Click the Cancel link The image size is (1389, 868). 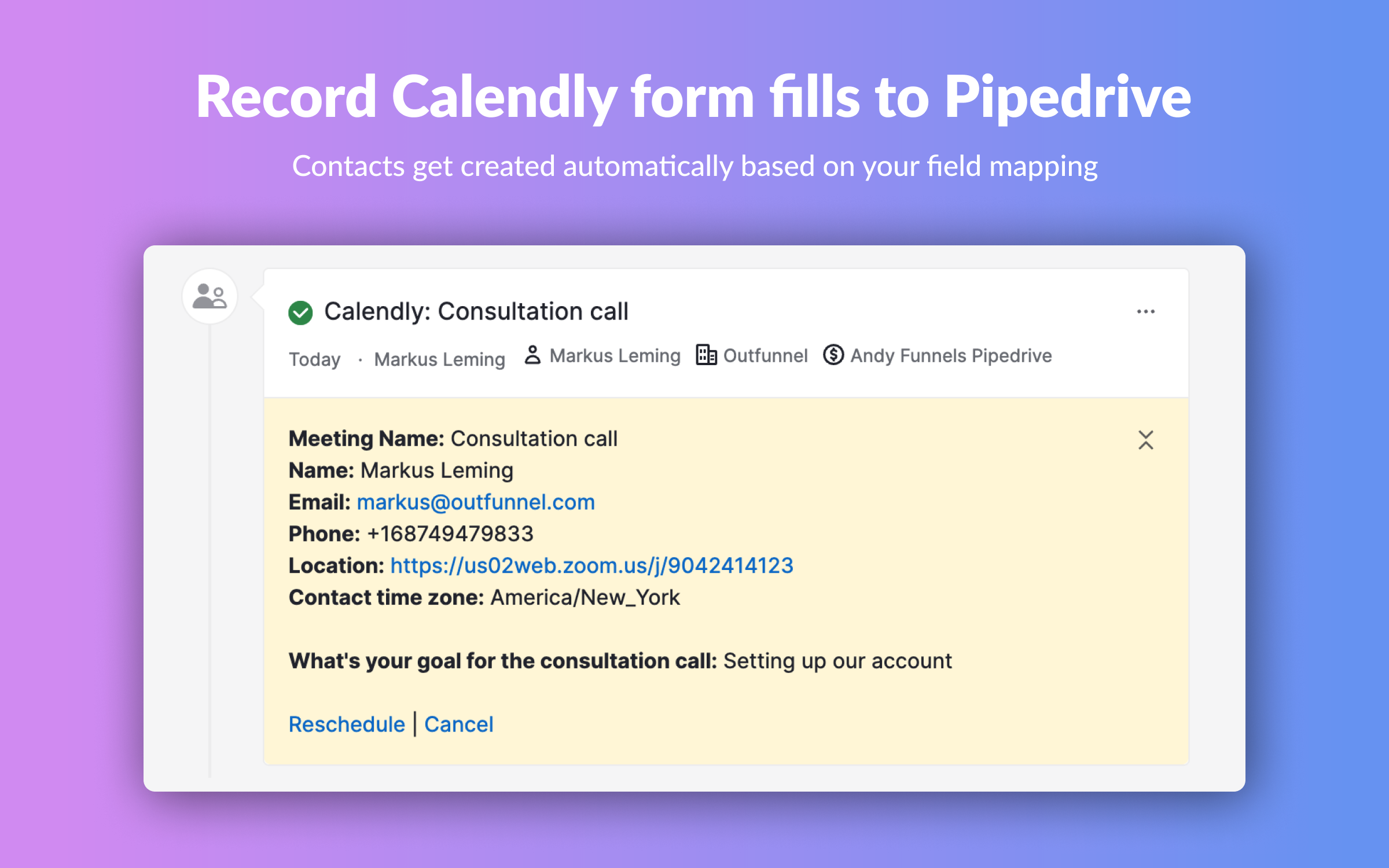(459, 724)
